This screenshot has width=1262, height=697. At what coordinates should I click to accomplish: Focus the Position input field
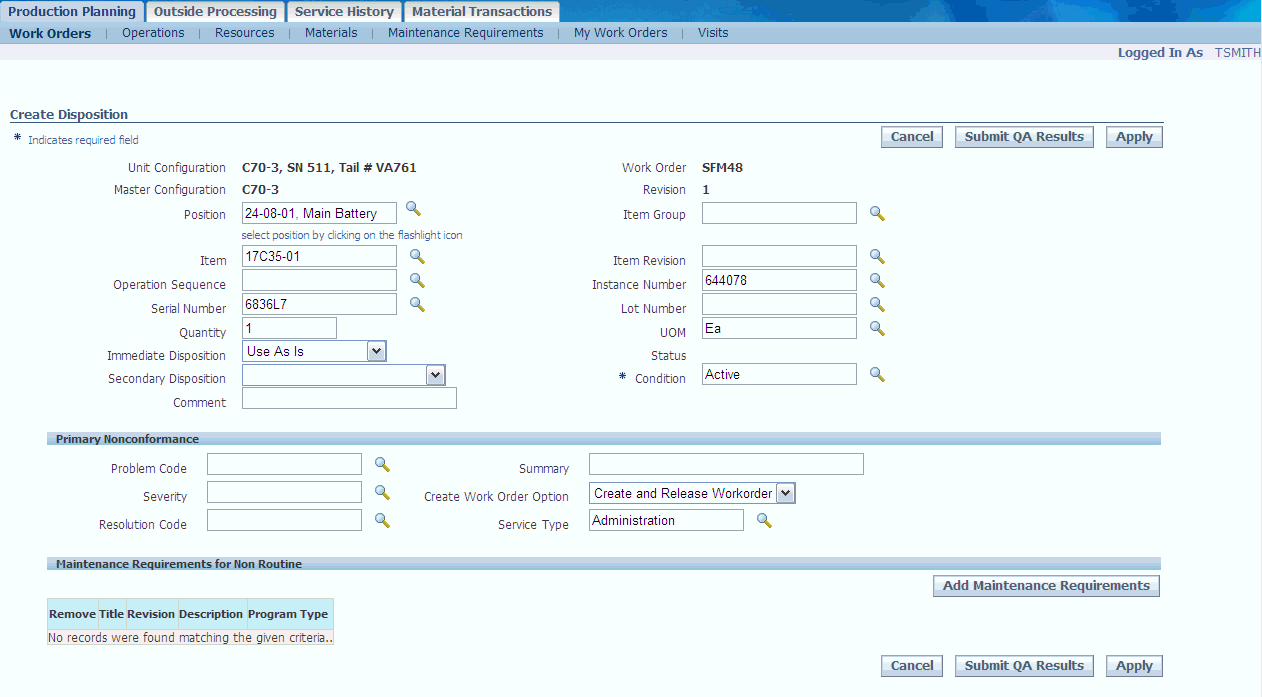(319, 213)
